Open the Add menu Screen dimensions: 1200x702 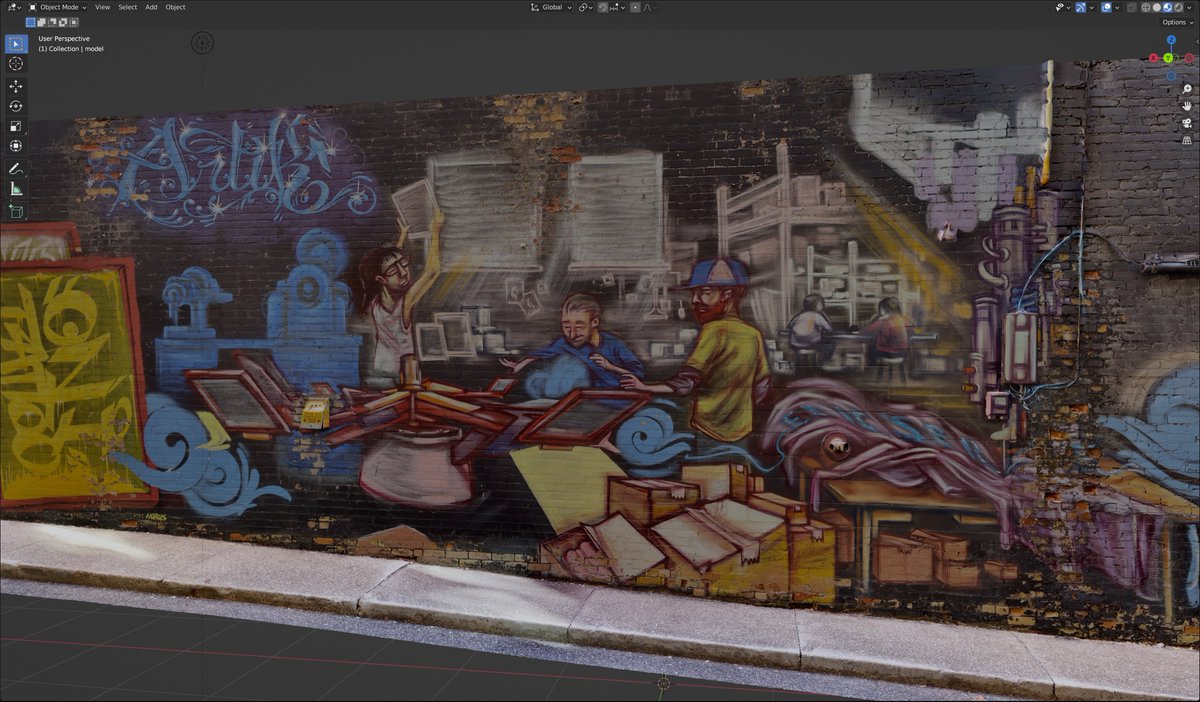tap(151, 7)
